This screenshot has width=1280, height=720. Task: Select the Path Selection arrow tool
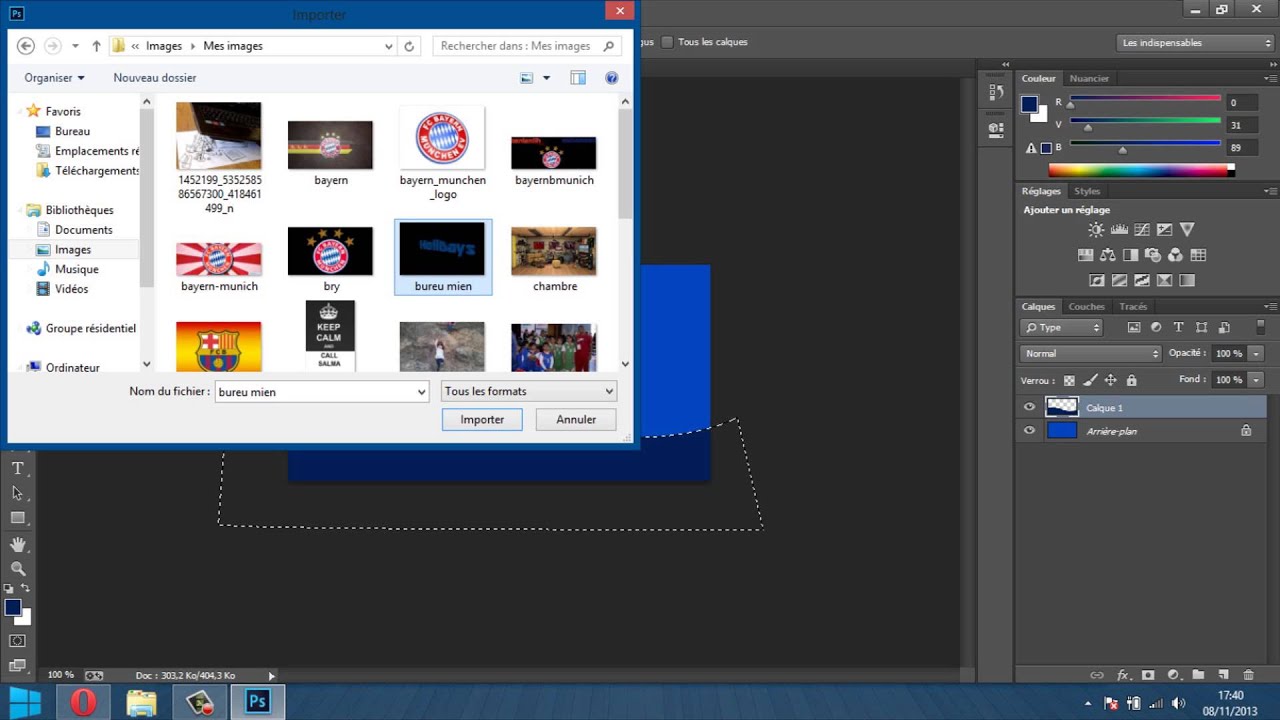point(17,493)
